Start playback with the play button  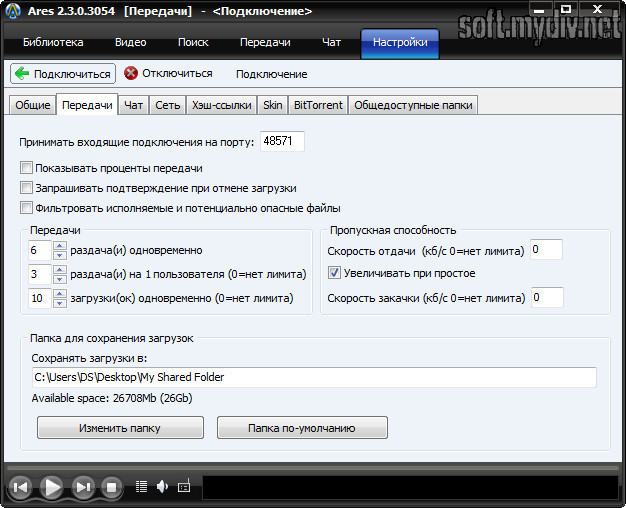pos(52,487)
